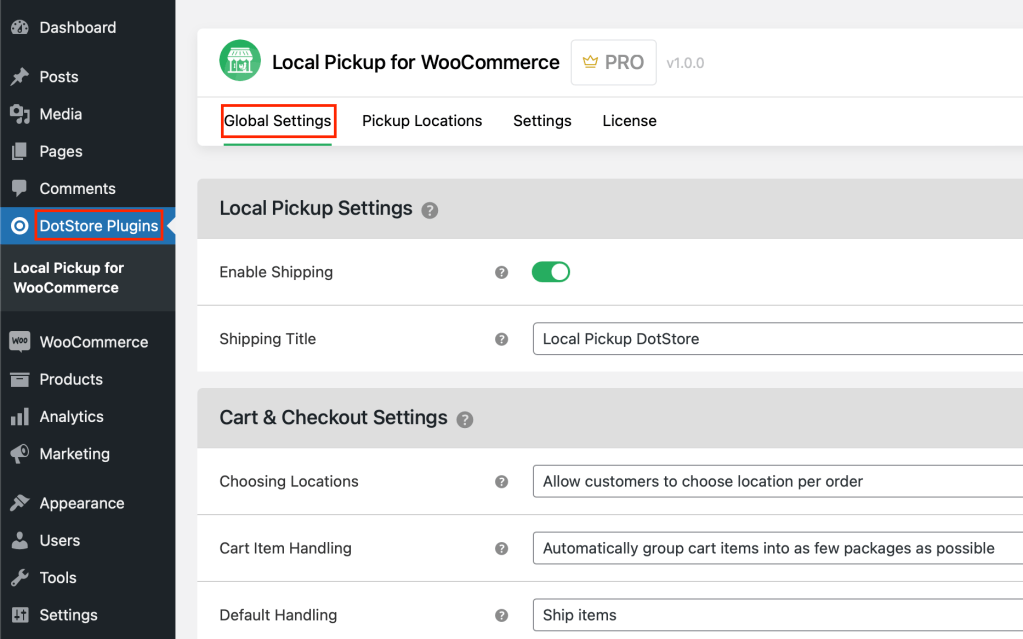Click help icon beside Cart & Checkout Settings
This screenshot has height=639, width=1023.
click(465, 420)
